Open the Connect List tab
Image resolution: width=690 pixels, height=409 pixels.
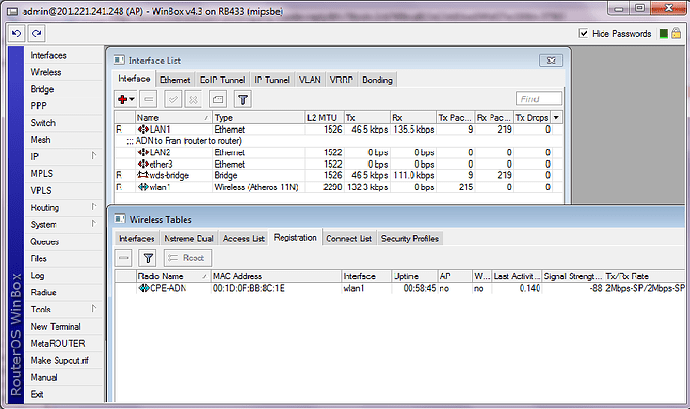tap(349, 238)
